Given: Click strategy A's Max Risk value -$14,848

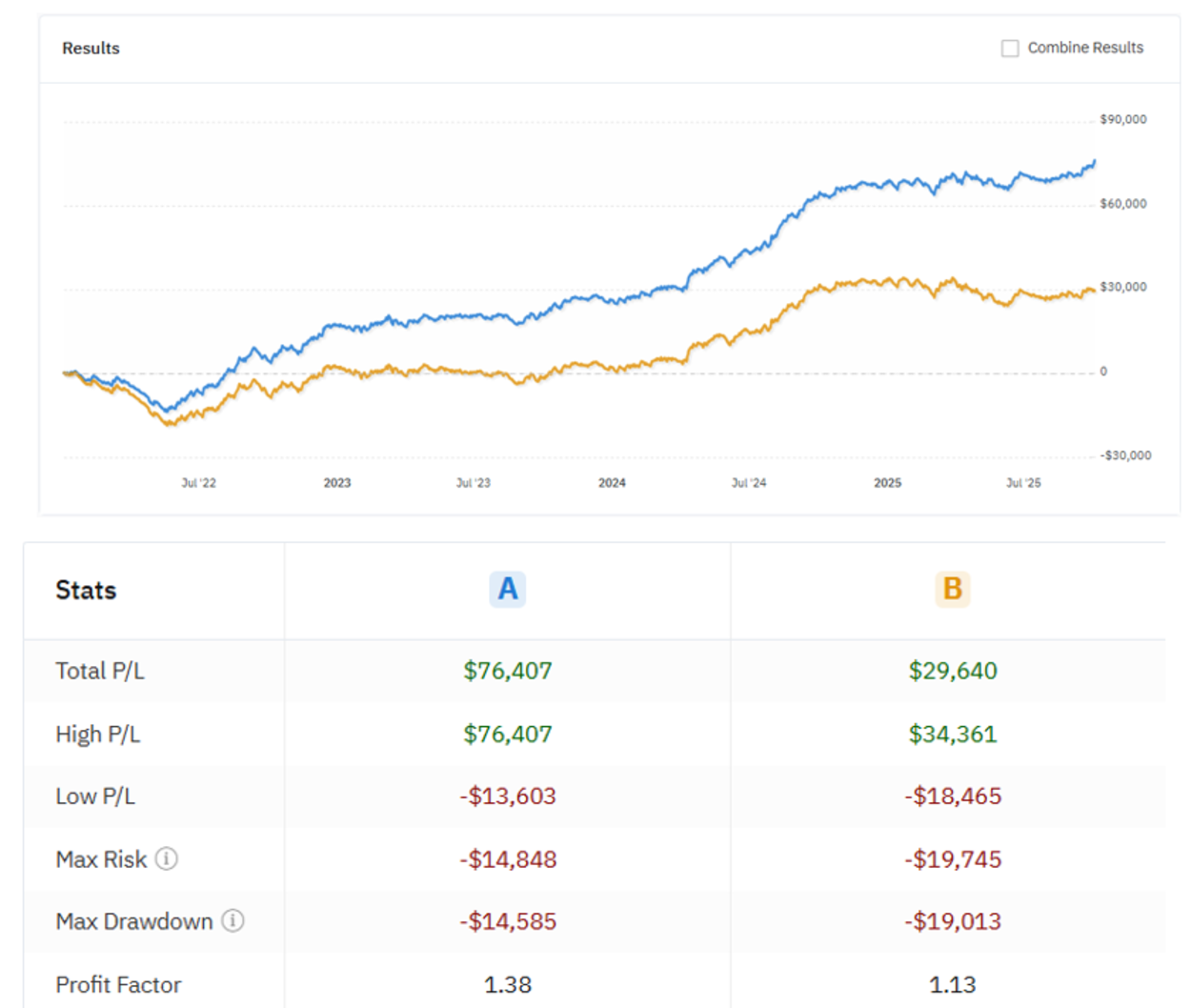Looking at the screenshot, I should pos(507,859).
